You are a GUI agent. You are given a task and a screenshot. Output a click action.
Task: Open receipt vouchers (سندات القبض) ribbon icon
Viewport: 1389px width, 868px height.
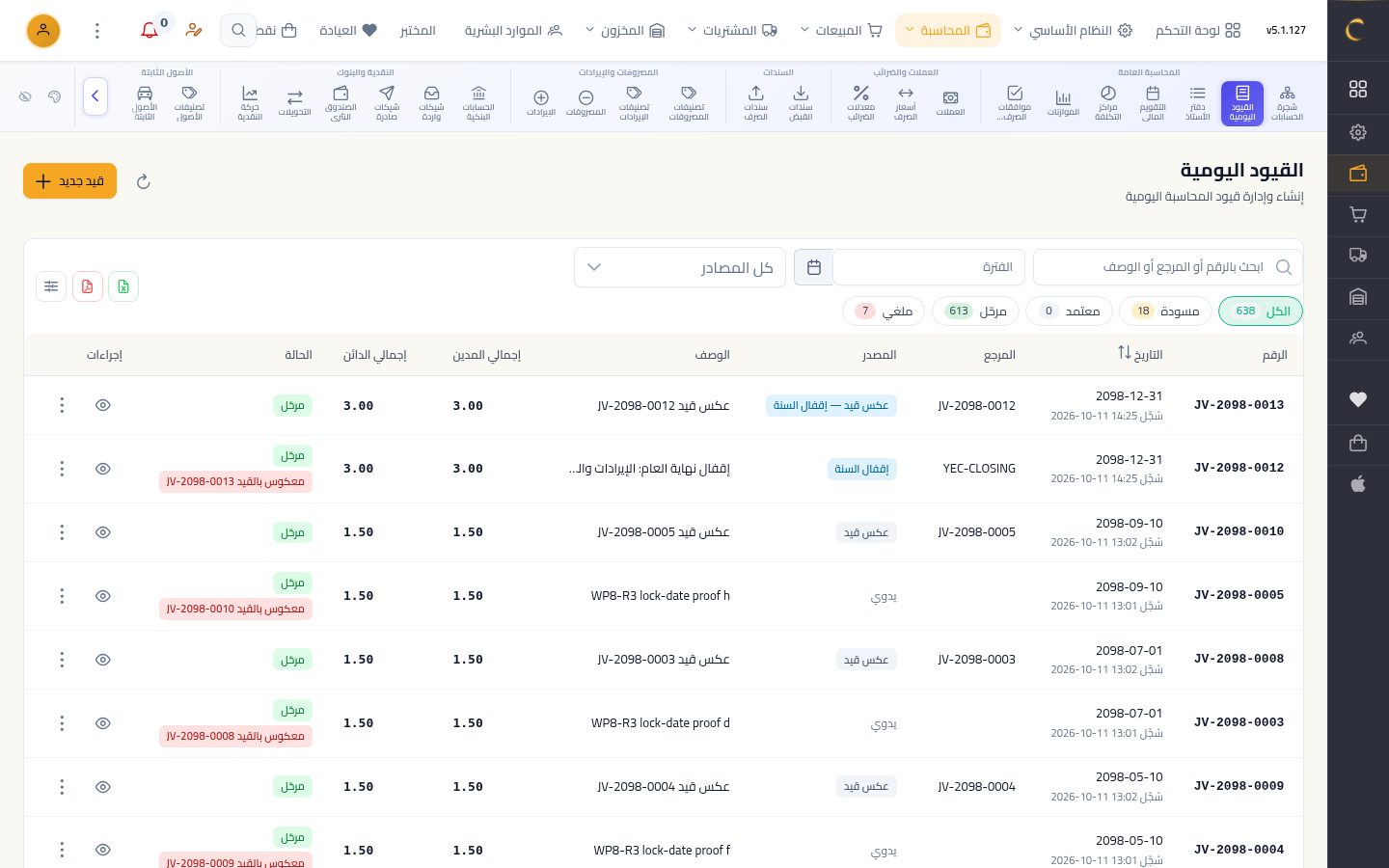point(801,103)
